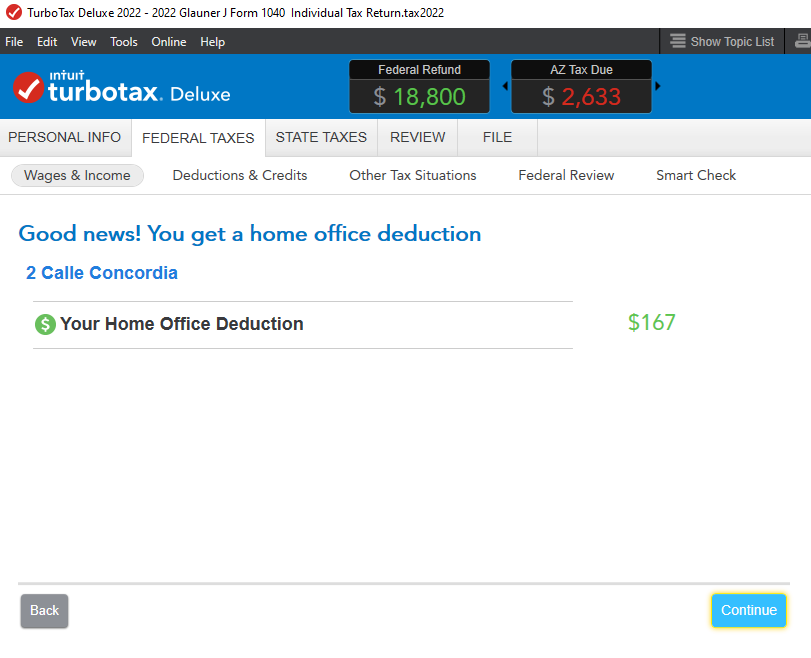Open the Federal Review section
811x658 pixels.
click(566, 175)
